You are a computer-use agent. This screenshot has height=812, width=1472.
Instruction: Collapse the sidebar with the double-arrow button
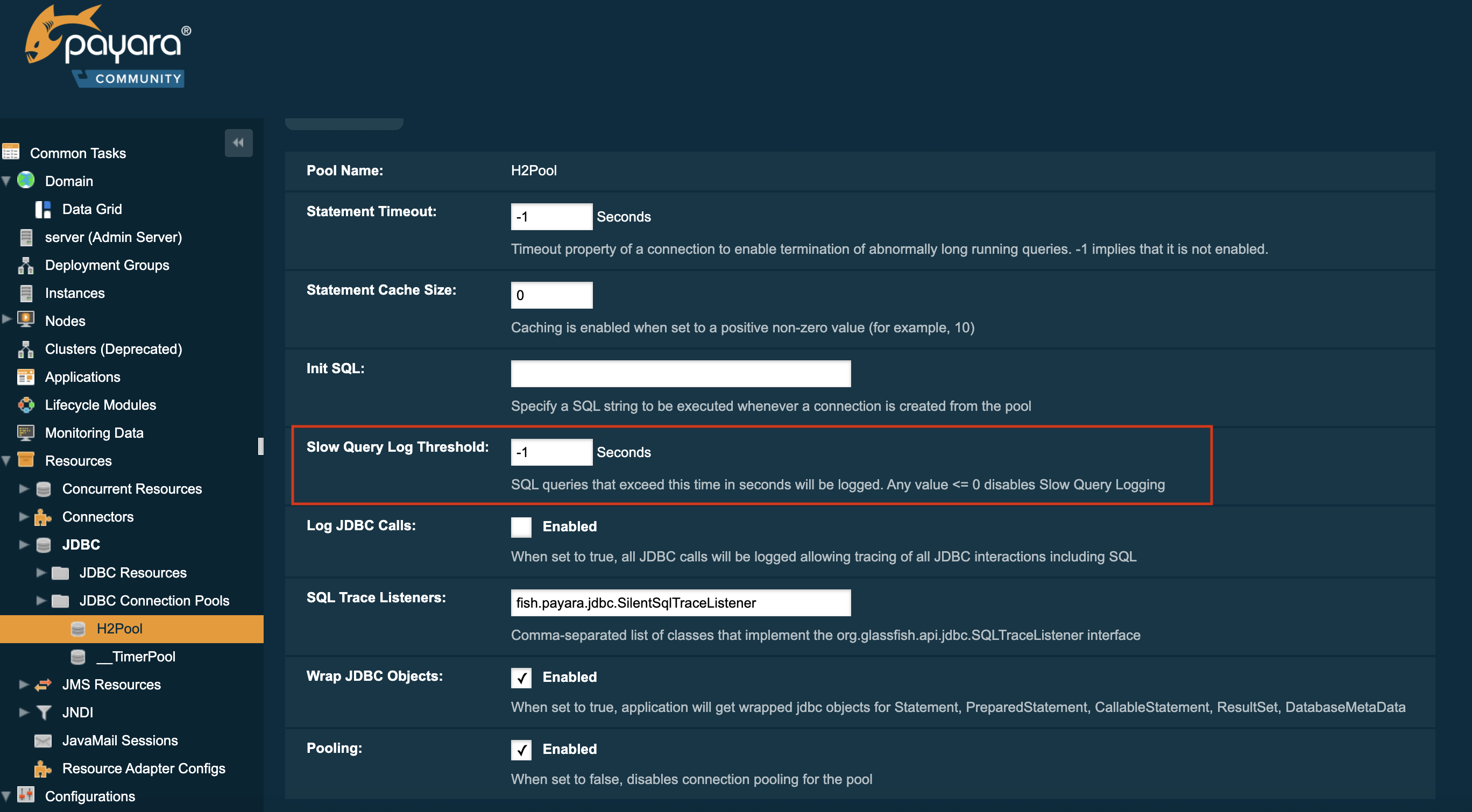tap(239, 143)
